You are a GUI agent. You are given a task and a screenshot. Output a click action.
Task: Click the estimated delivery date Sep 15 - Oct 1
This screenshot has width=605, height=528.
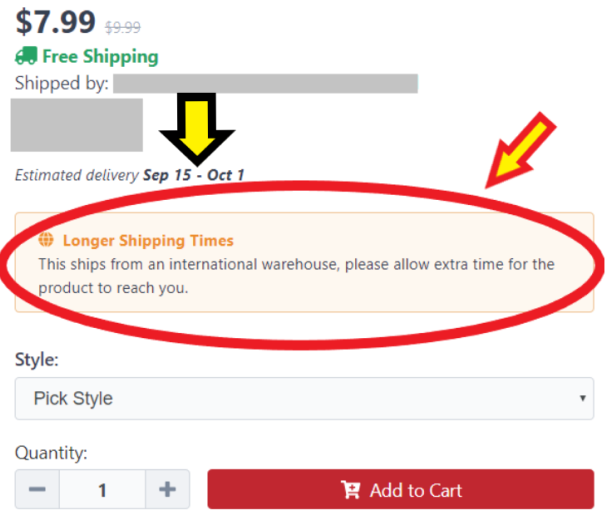(x=194, y=175)
